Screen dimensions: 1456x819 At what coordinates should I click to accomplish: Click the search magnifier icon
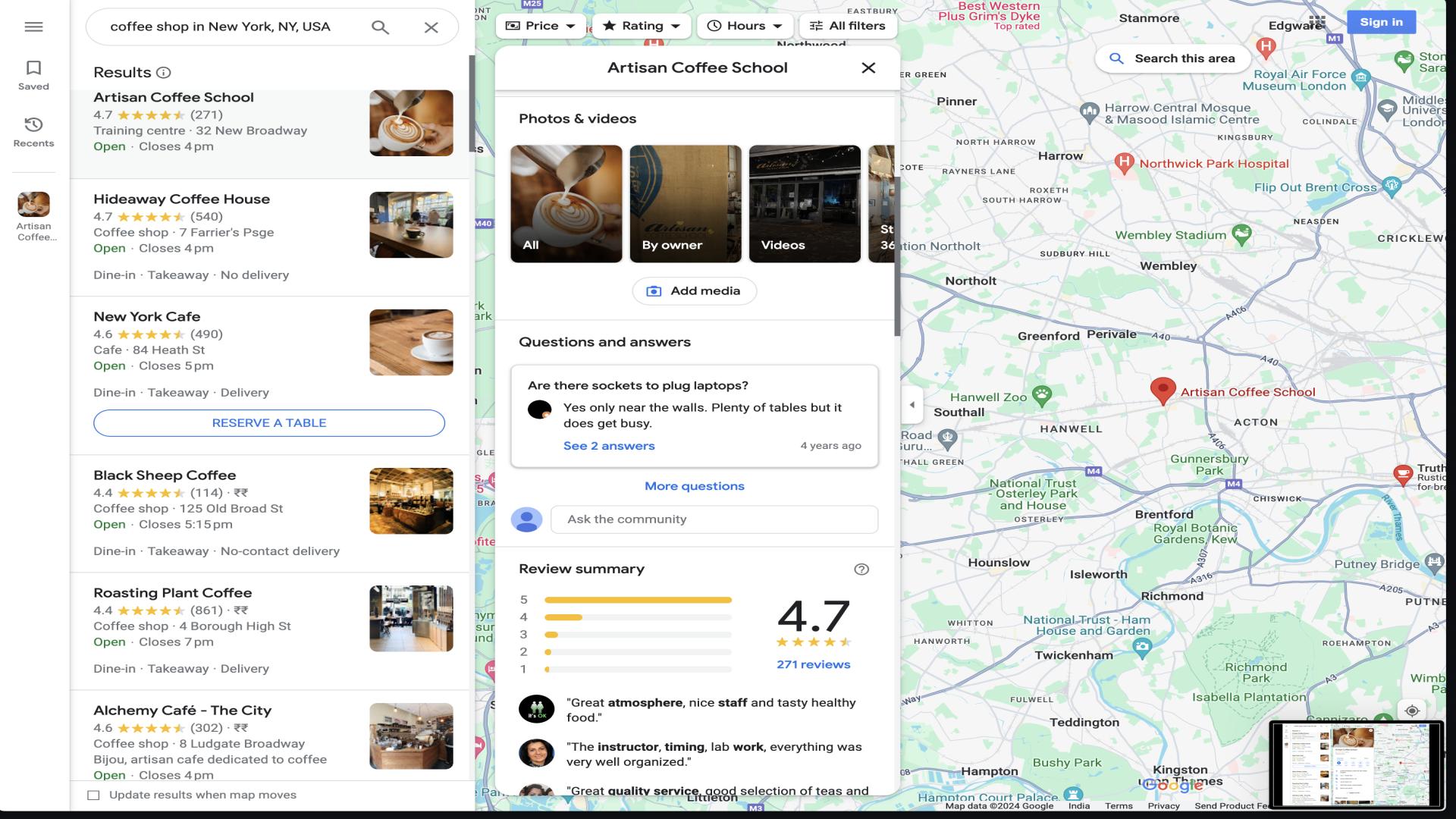coord(381,27)
